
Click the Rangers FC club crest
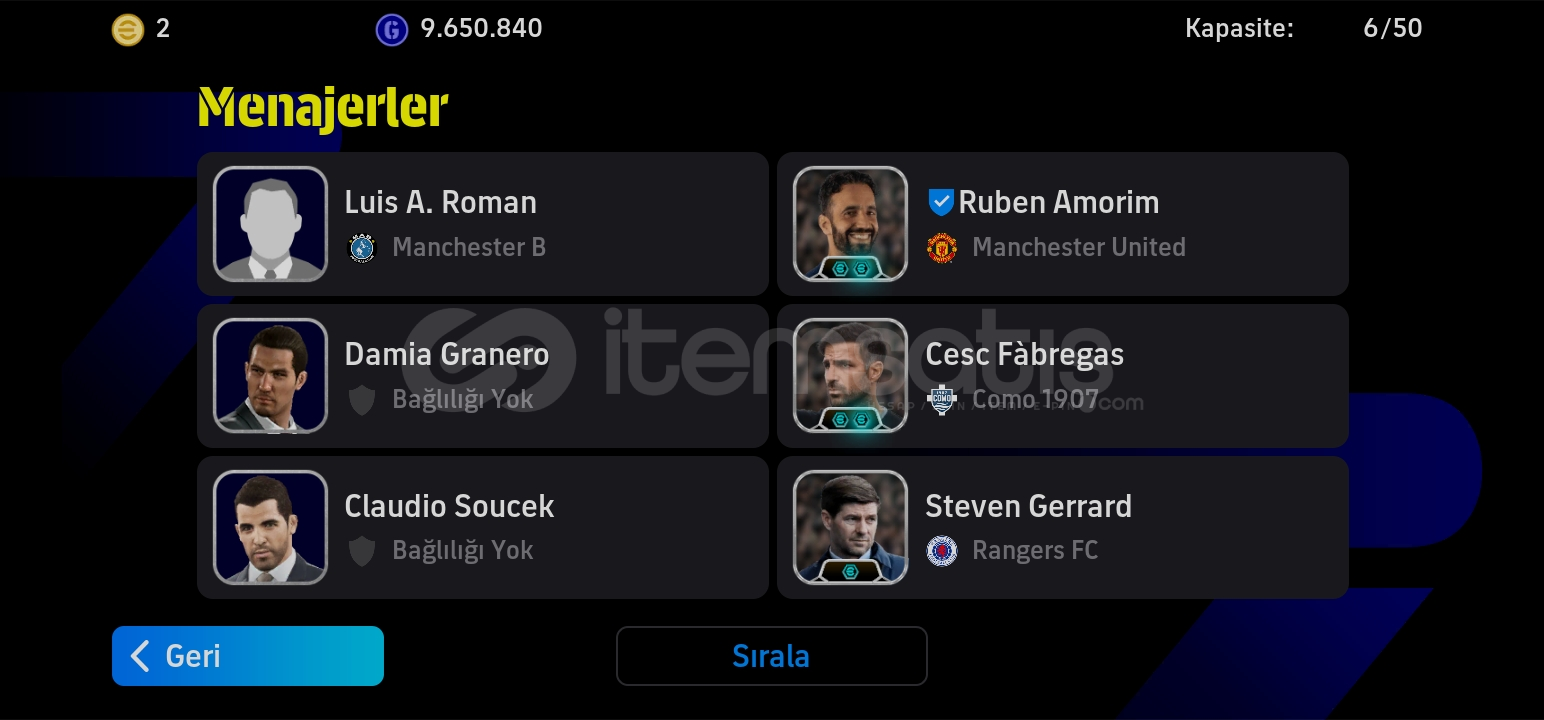pos(941,550)
